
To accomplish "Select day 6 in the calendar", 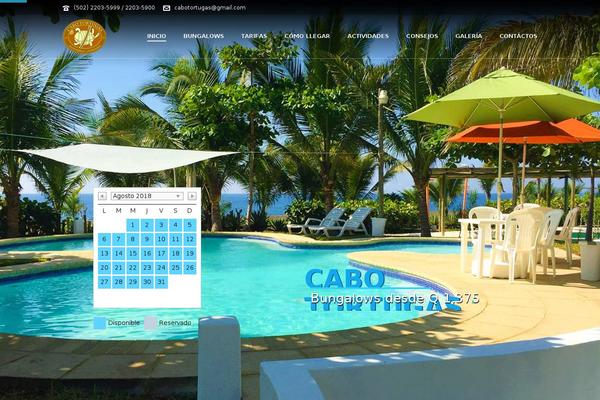I will point(104,239).
